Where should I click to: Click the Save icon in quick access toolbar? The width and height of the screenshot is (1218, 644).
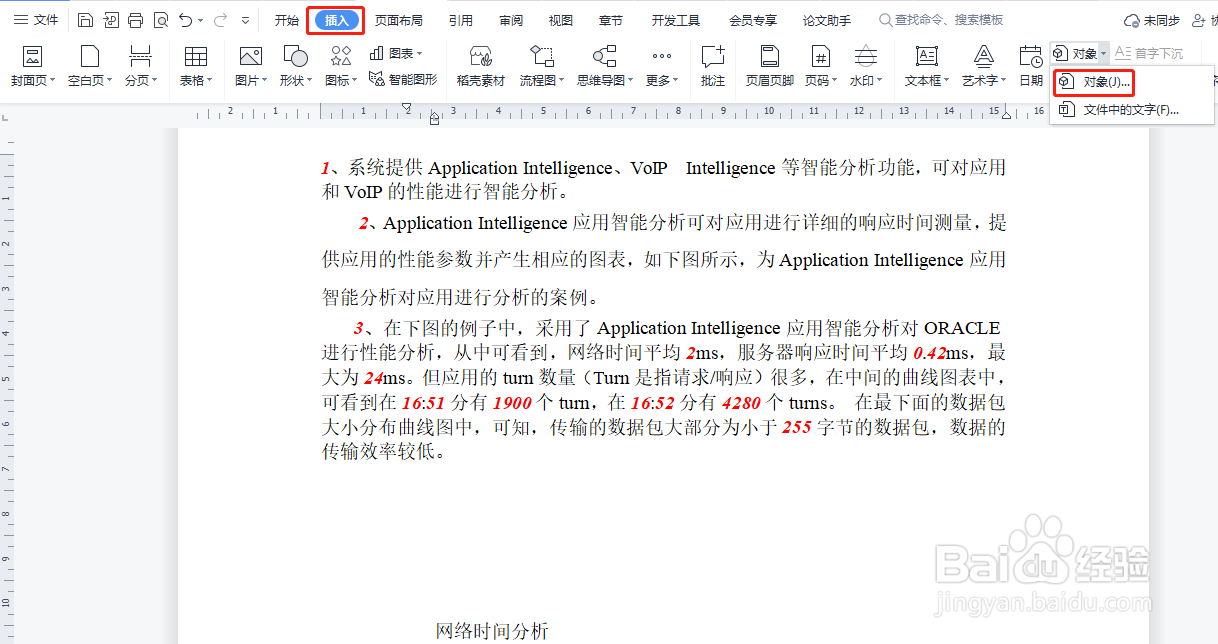[x=85, y=20]
